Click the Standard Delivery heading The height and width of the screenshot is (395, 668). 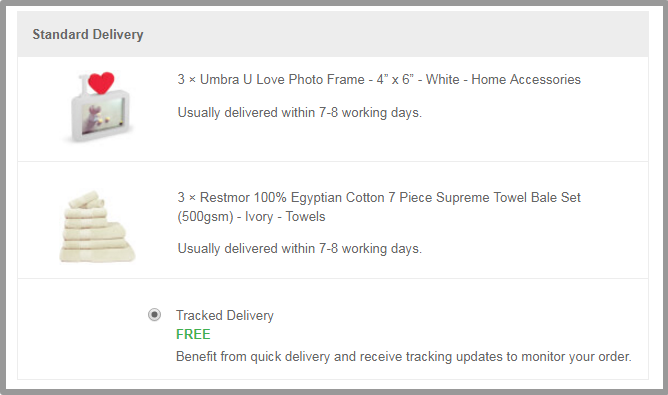pyautogui.click(x=88, y=35)
